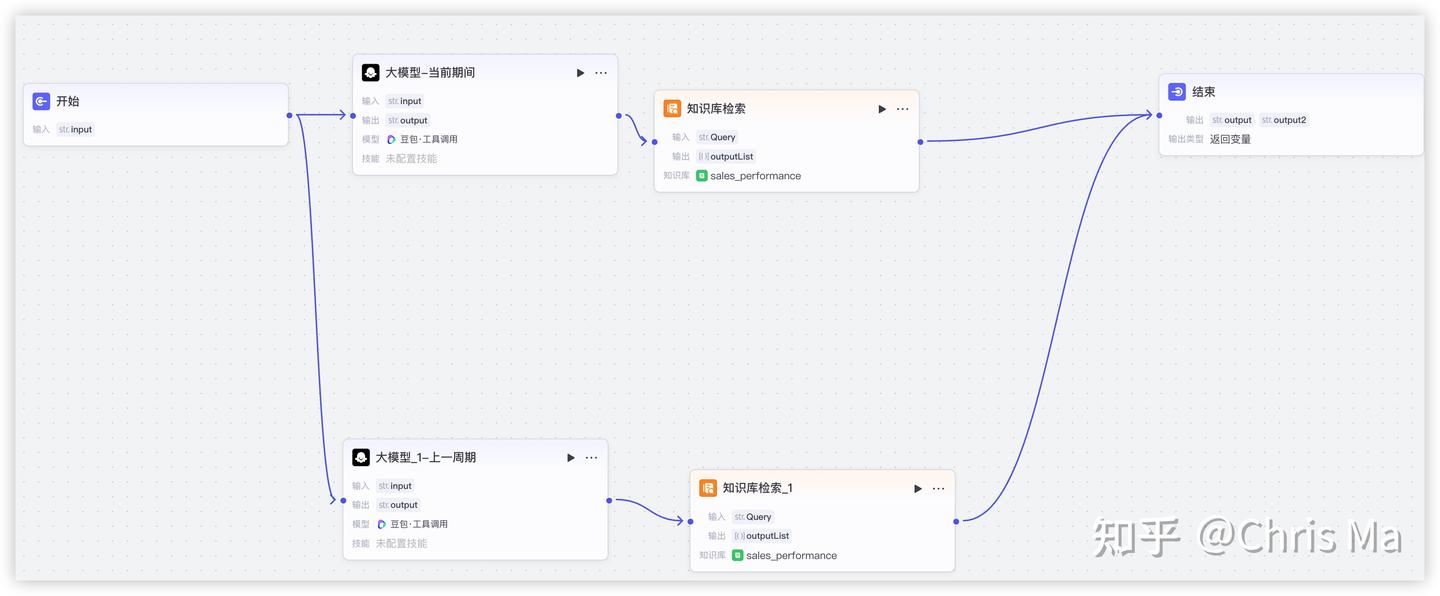
Task: Click the str input tag on 开始 node
Action: click(x=75, y=129)
